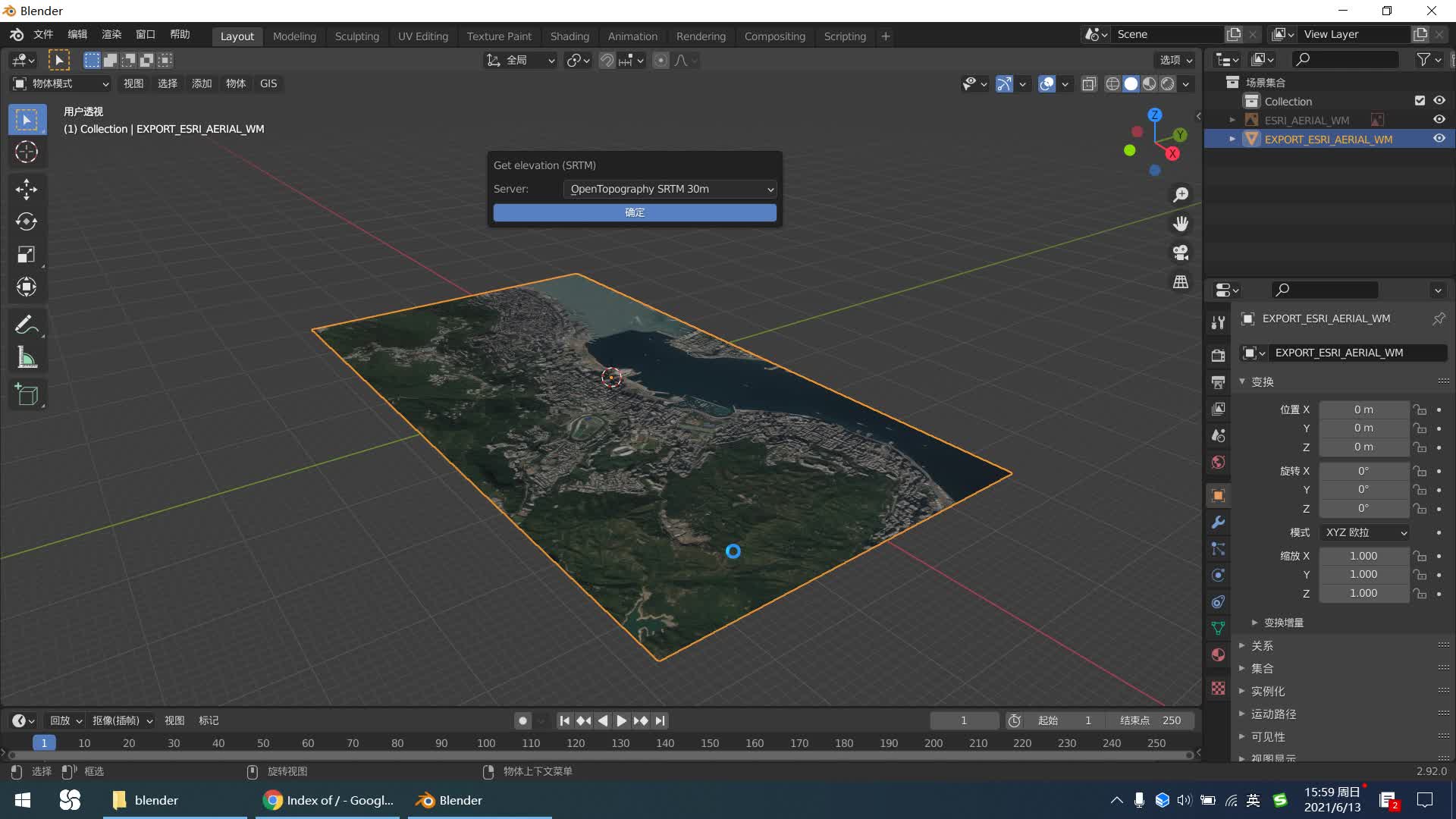
Task: Toggle ESRI_AERIAL_WM visibility eye
Action: [x=1439, y=120]
